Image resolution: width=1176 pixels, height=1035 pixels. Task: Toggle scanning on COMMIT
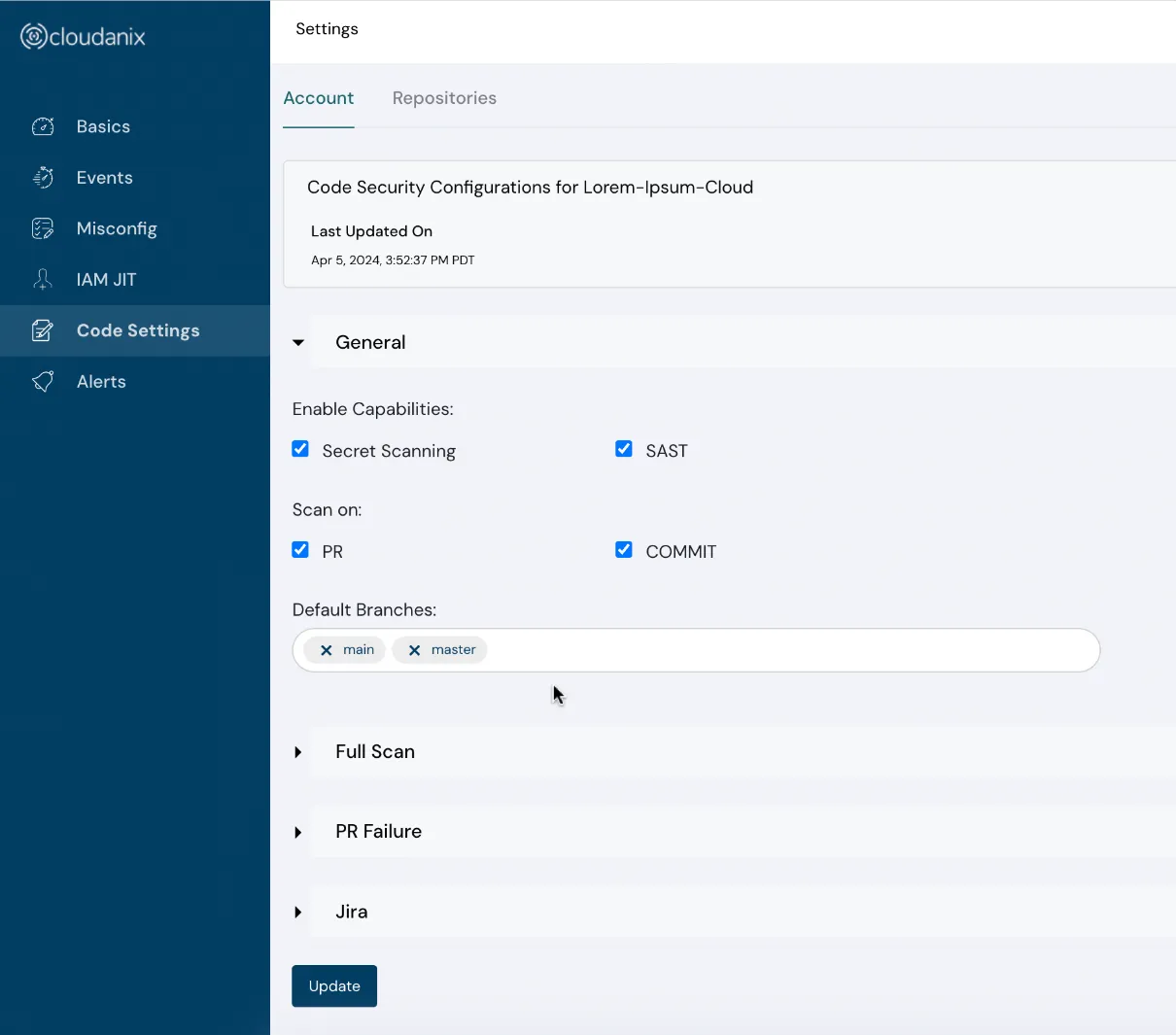pos(623,549)
